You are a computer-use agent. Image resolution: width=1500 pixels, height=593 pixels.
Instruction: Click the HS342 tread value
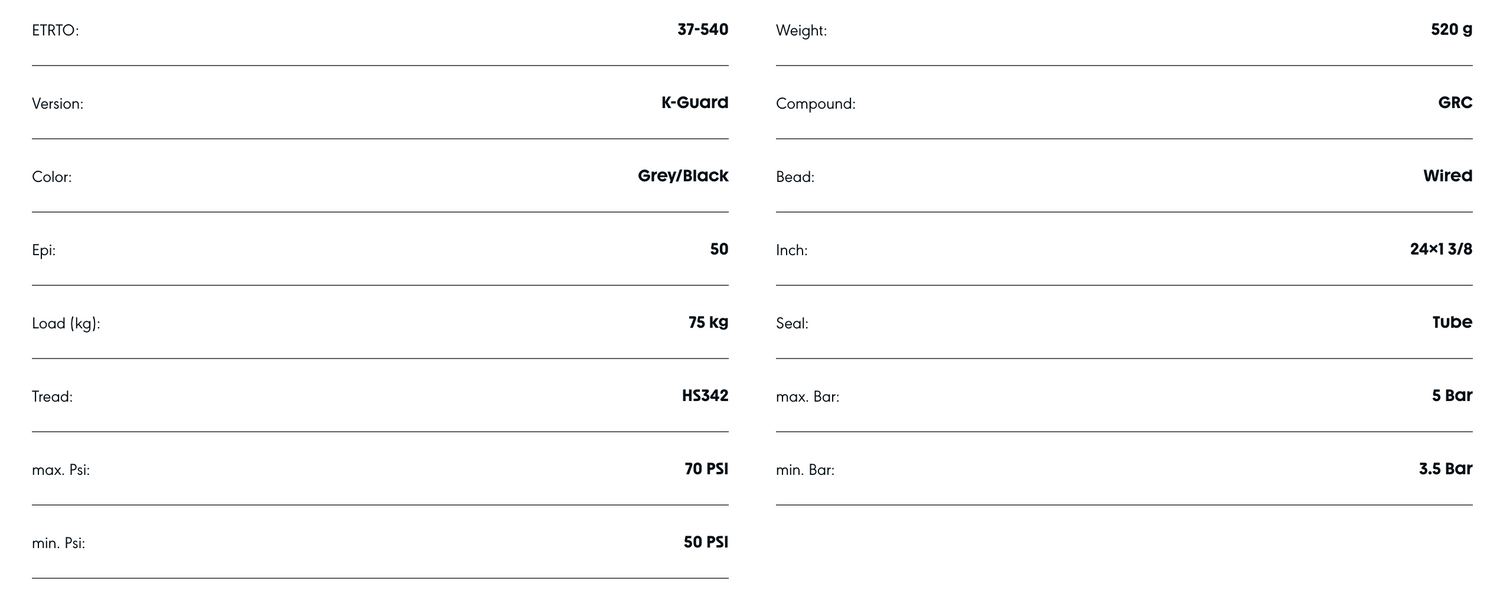705,396
